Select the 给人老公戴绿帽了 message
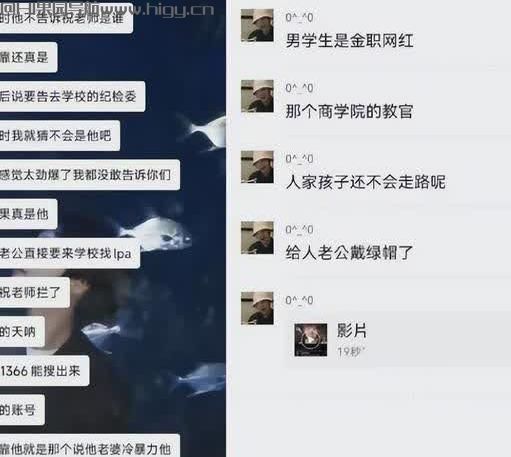 [350, 253]
